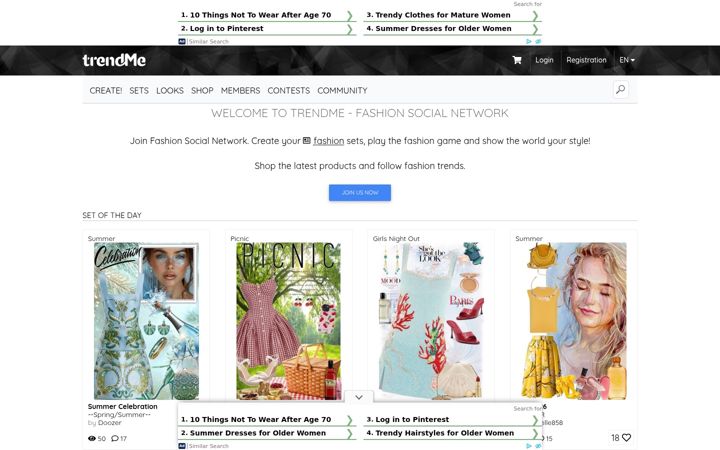Open author Doozer's profile
The image size is (720, 450).
coord(110,423)
